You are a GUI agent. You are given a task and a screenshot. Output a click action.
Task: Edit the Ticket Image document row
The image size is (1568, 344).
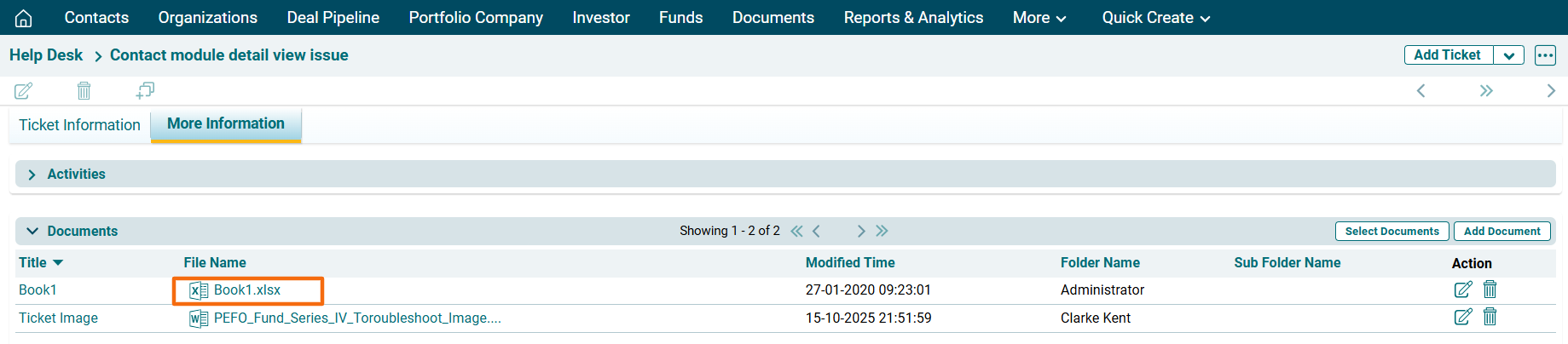pos(1462,318)
